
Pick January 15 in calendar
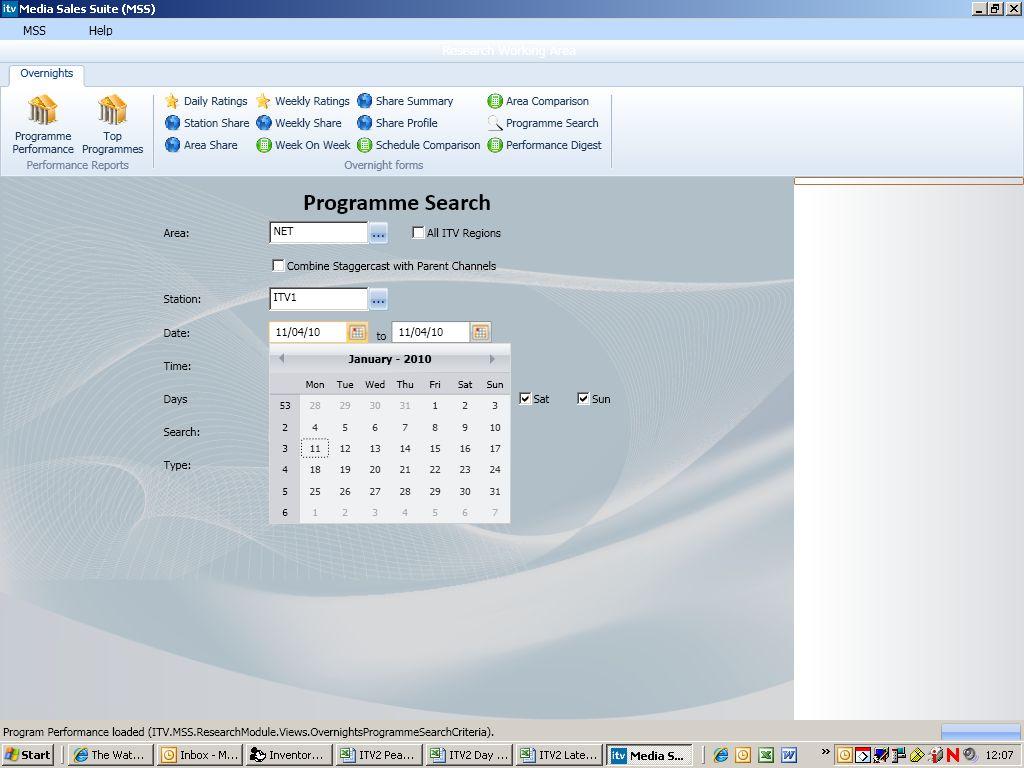435,449
